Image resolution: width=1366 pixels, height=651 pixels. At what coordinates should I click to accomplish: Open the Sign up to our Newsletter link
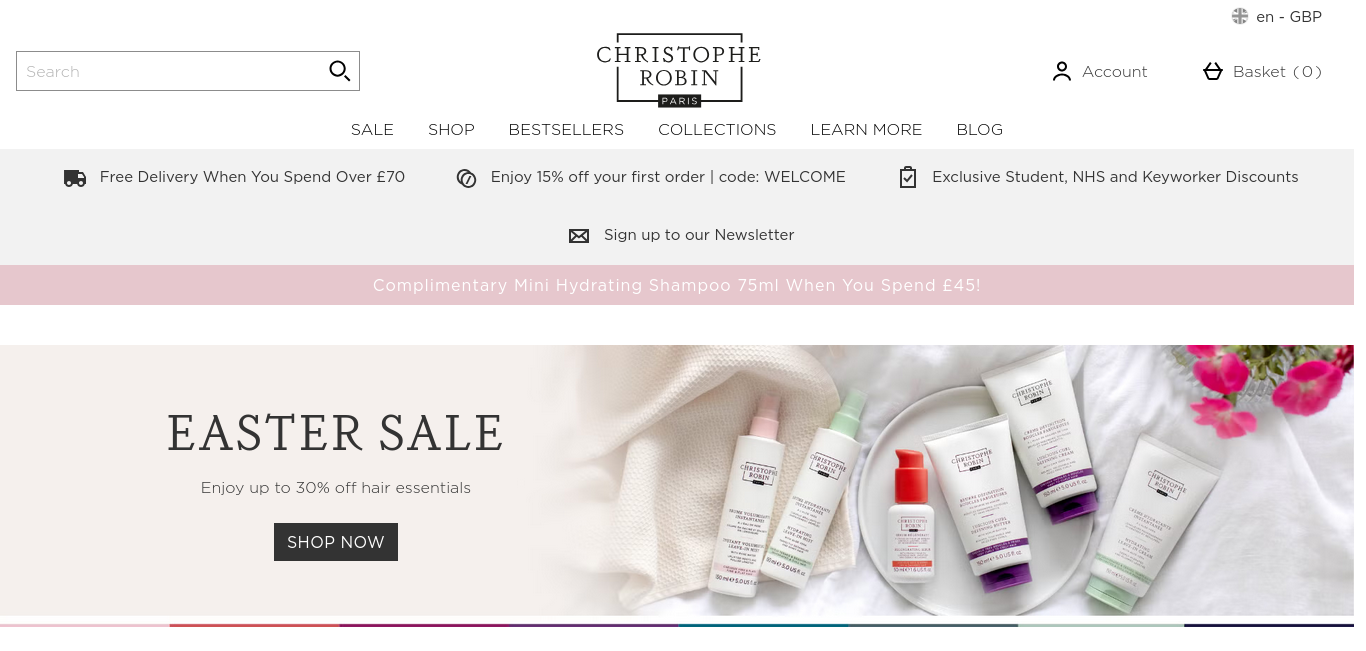[699, 235]
